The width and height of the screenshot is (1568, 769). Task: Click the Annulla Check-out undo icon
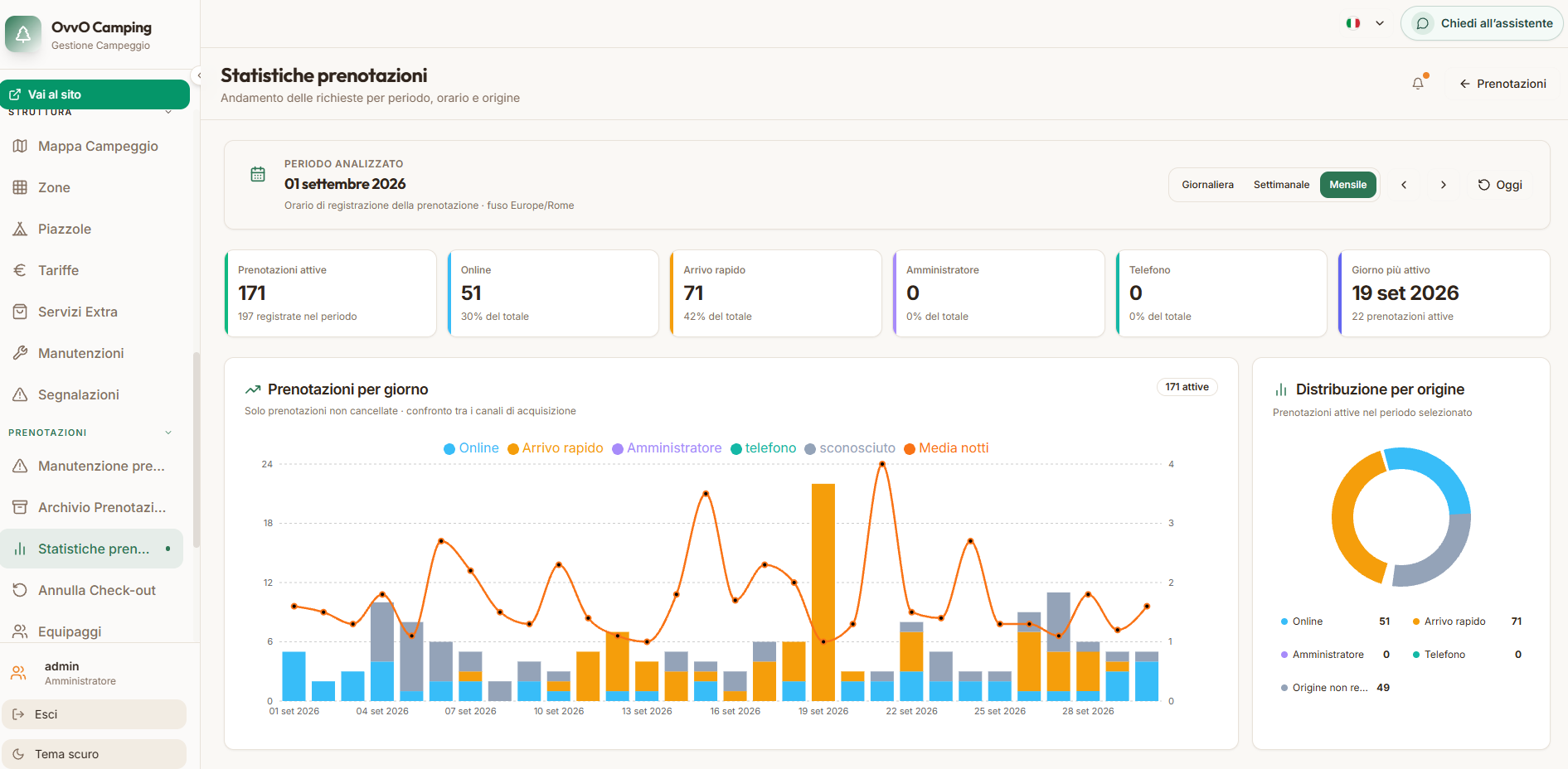tap(20, 590)
